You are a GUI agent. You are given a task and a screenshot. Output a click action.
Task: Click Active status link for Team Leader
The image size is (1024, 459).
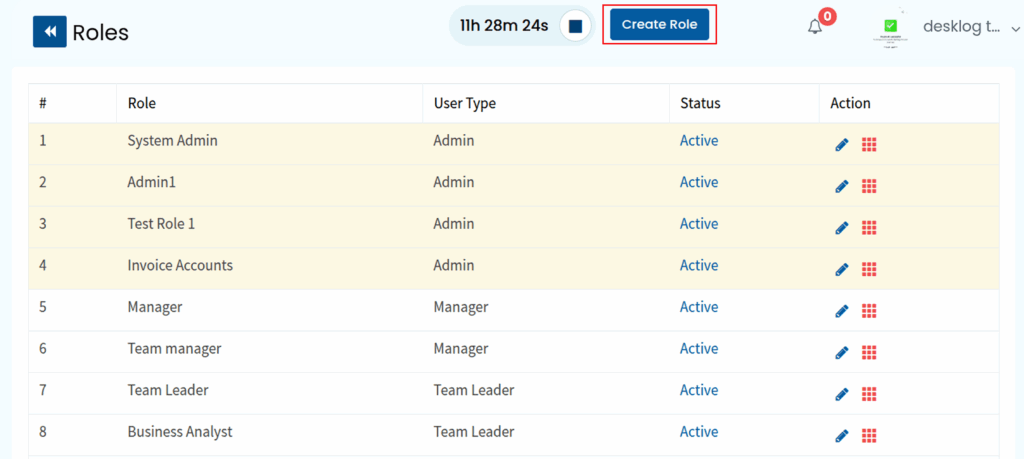698,390
